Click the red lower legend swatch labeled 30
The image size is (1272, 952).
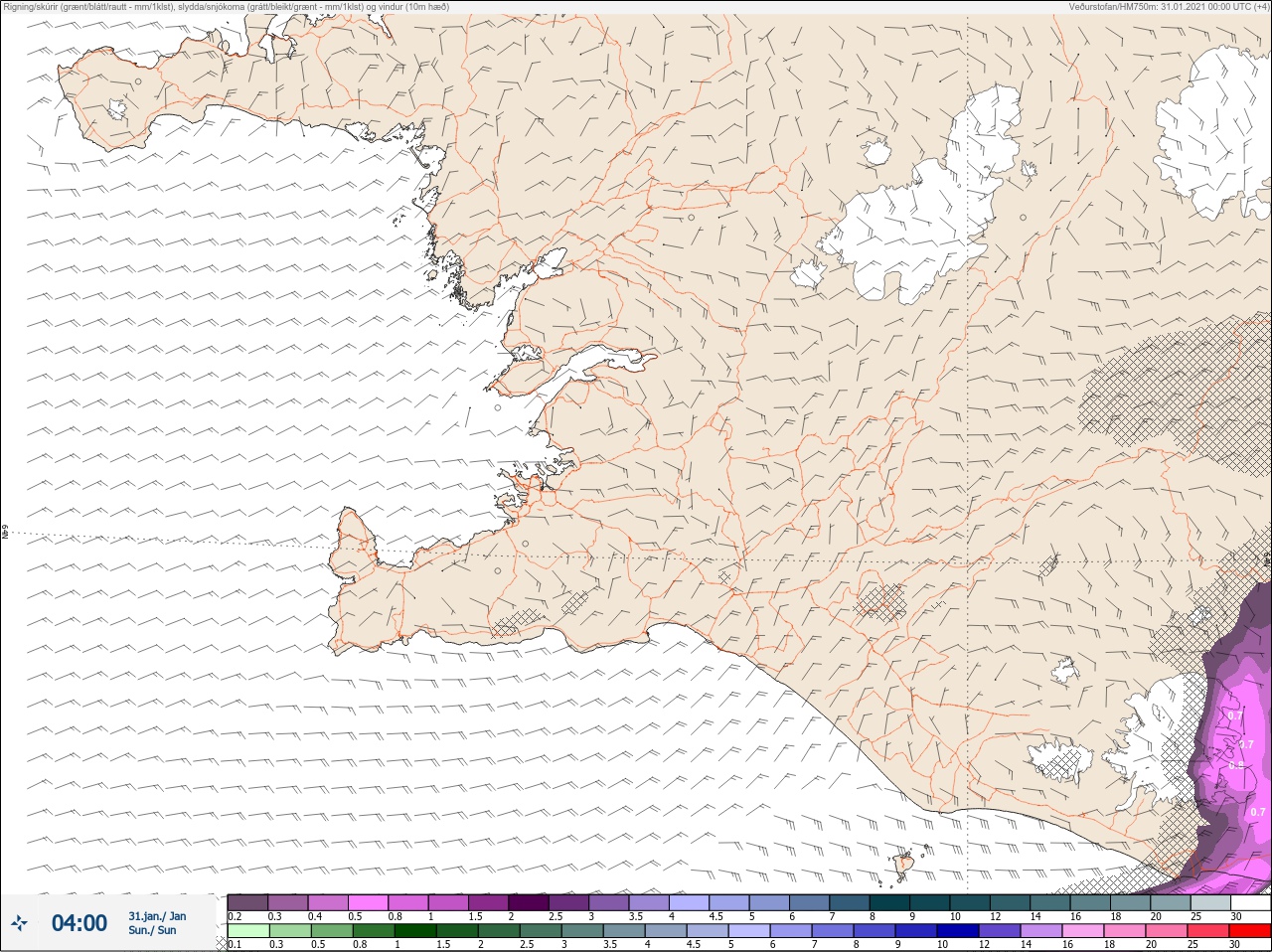[x=1251, y=931]
